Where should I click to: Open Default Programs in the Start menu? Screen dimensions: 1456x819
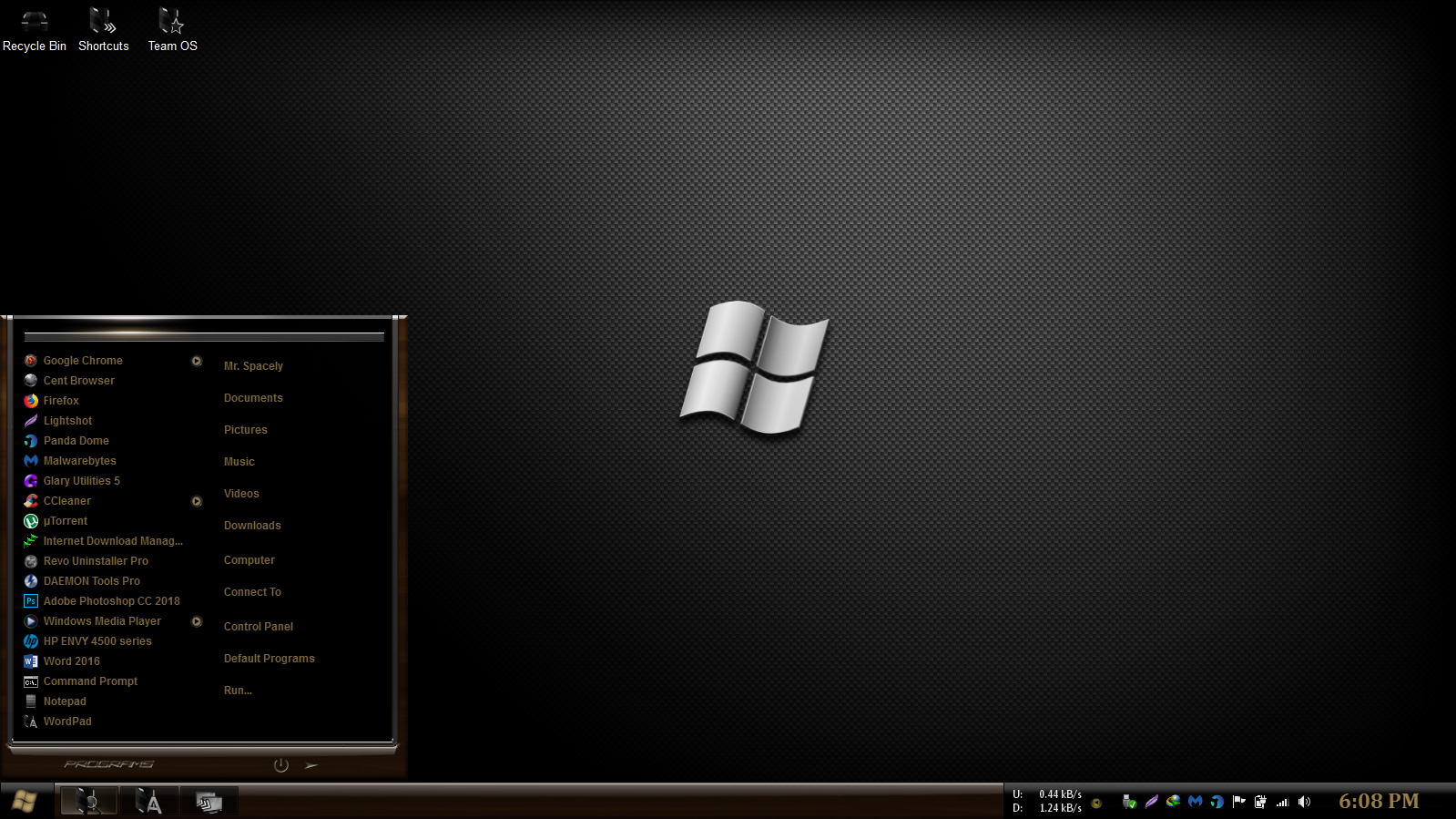tap(270, 659)
